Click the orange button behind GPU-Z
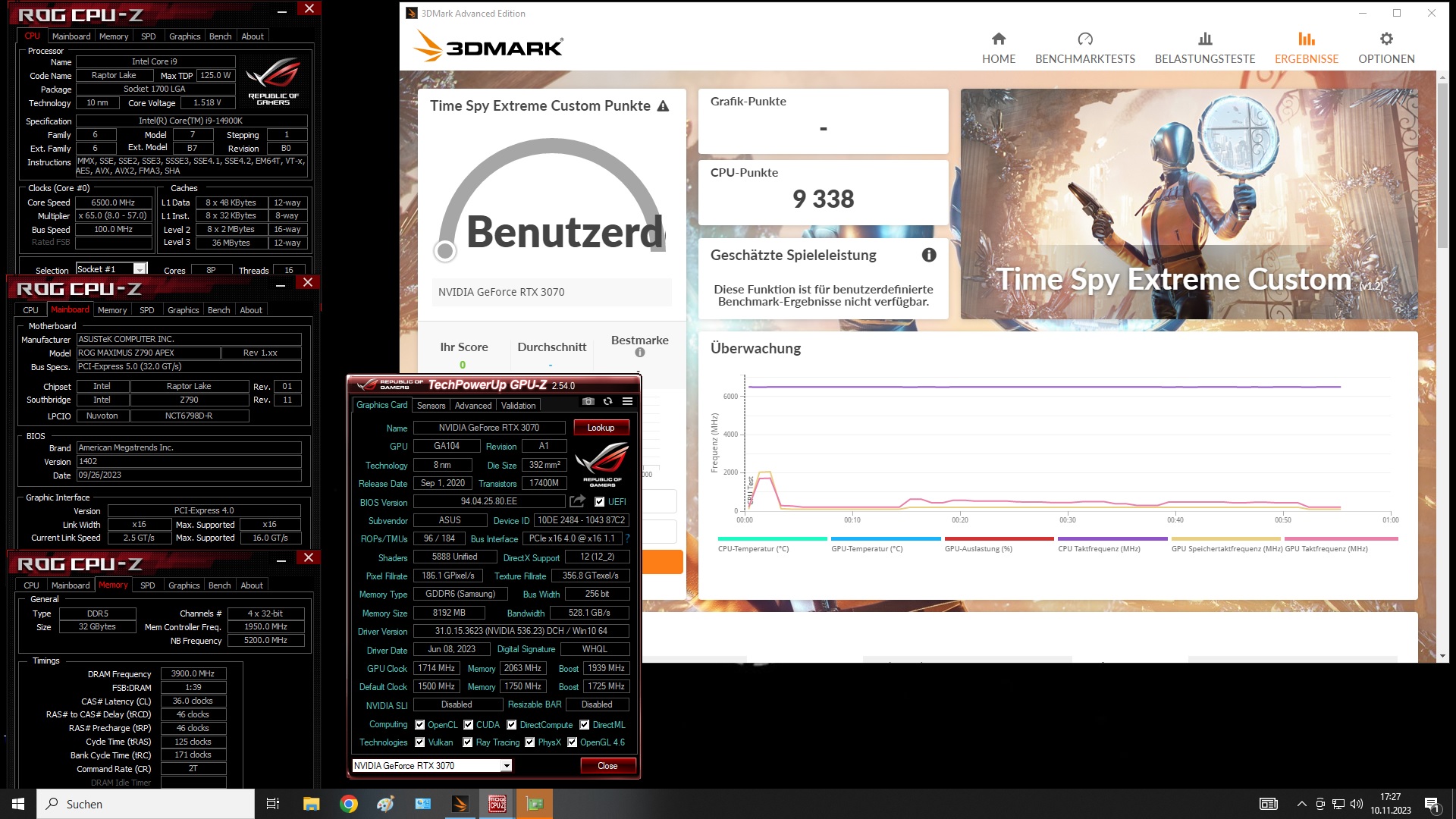The image size is (1456, 819). (662, 562)
